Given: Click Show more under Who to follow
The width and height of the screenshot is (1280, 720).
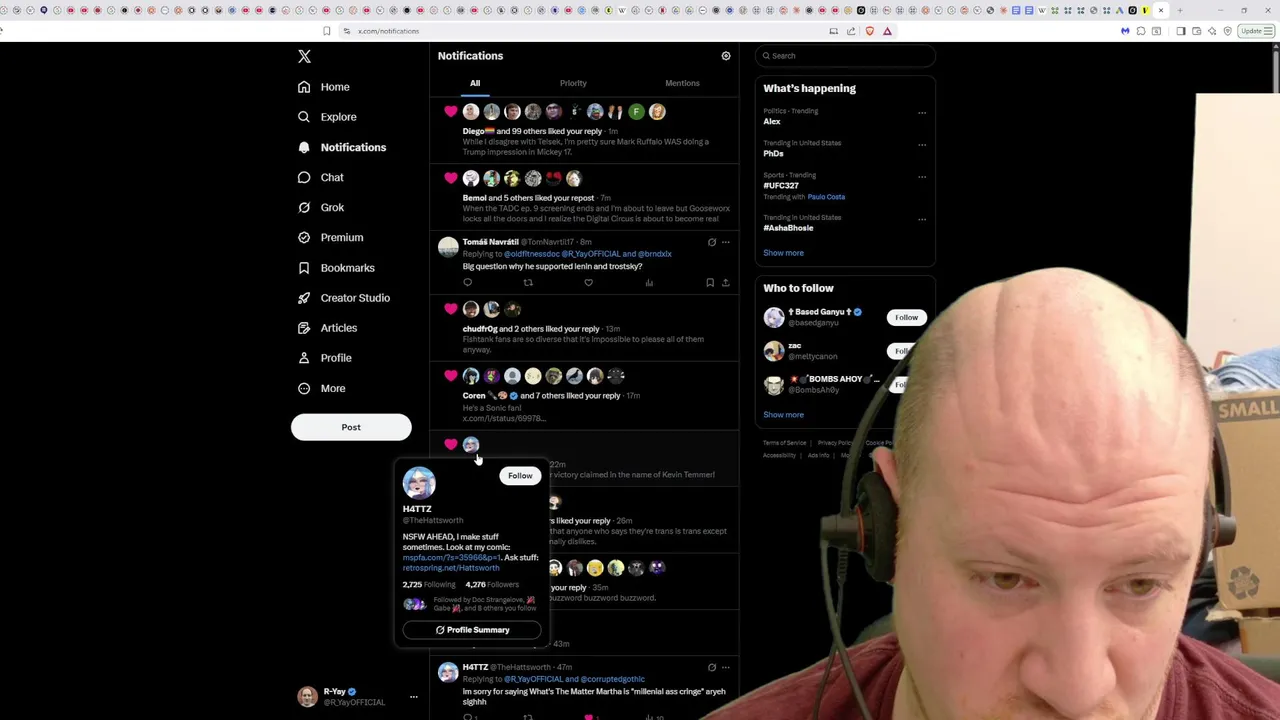Looking at the screenshot, I should [783, 415].
